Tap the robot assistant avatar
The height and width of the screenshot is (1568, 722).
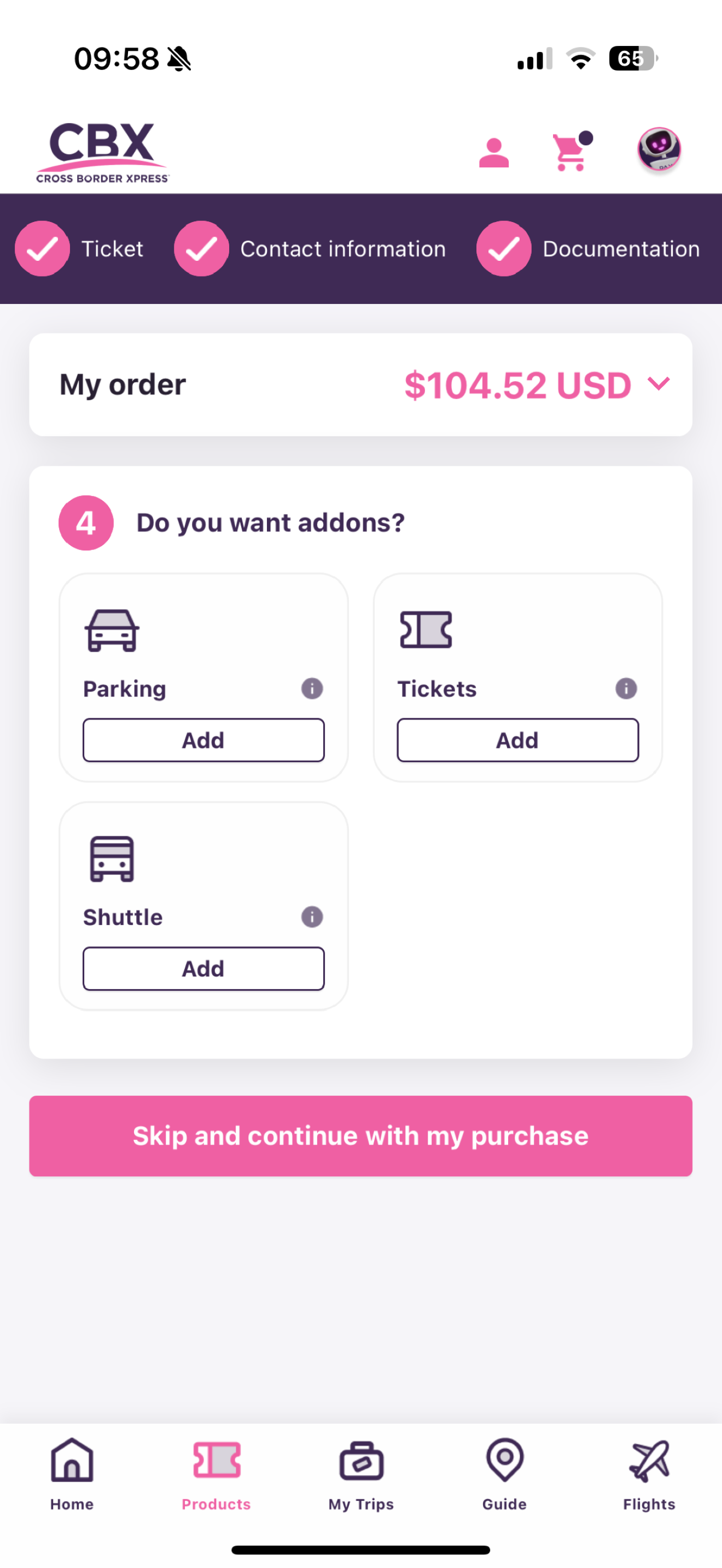tap(659, 149)
